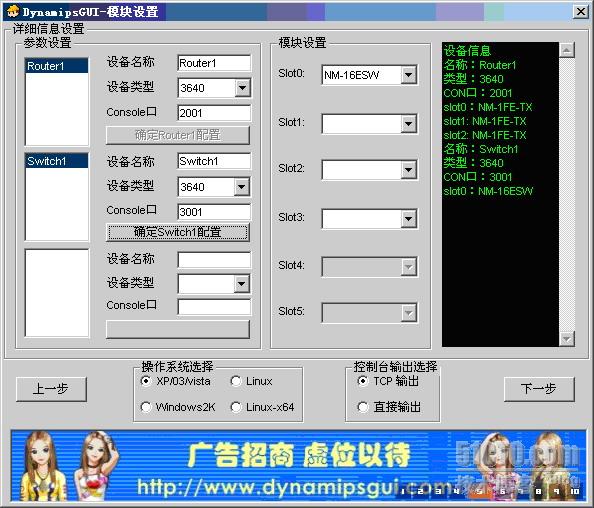Click the 设备信息 scrollbar track

[567, 194]
